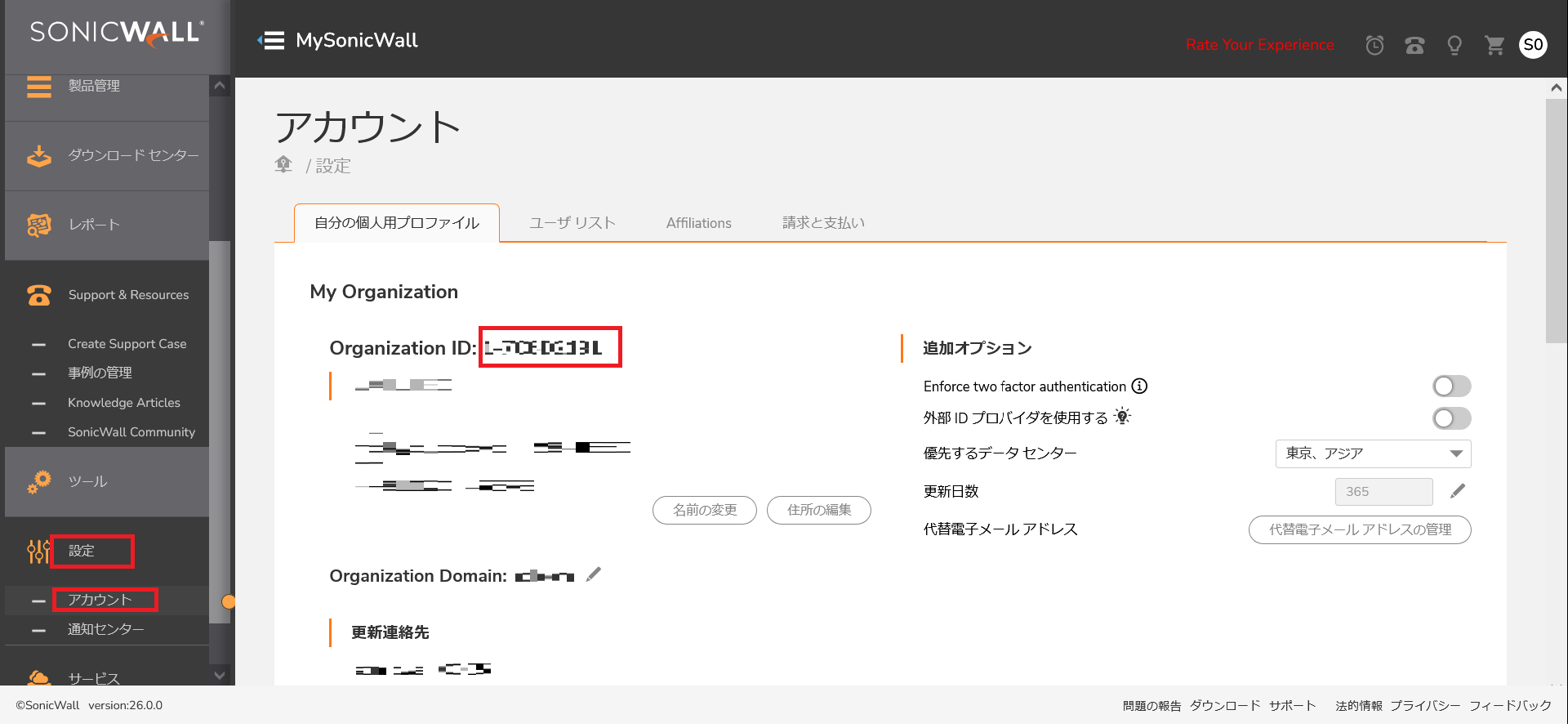The height and width of the screenshot is (728, 1568).
Task: Click the main page vertical scrollbar thumb
Action: click(1556, 221)
